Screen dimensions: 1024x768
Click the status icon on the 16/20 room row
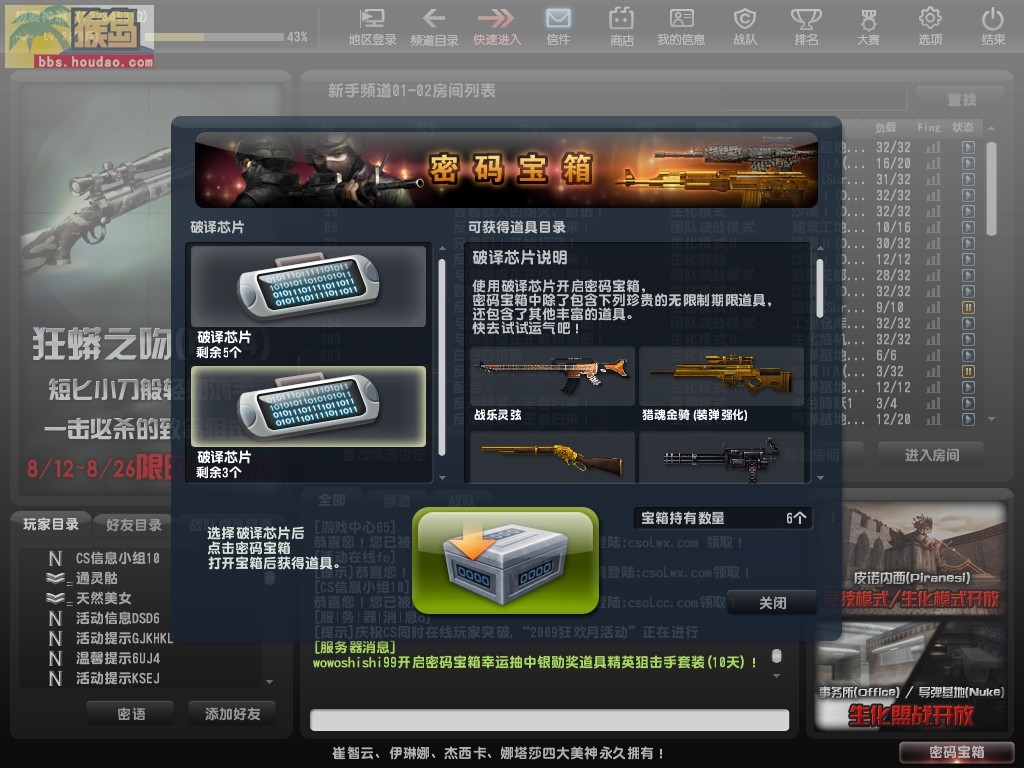point(968,163)
